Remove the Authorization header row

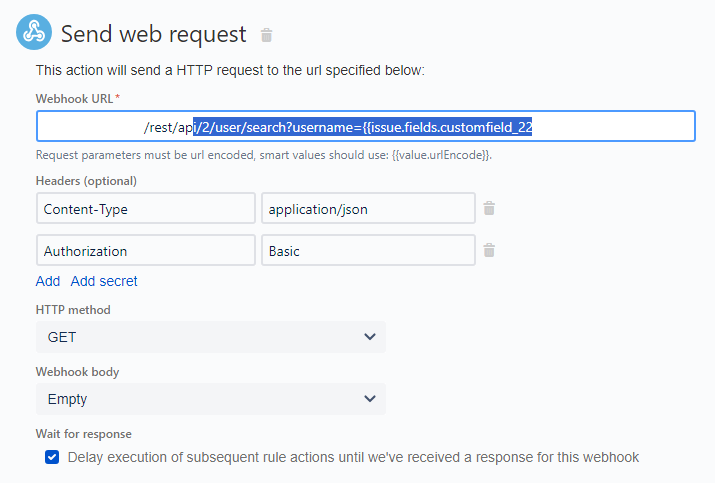point(489,251)
